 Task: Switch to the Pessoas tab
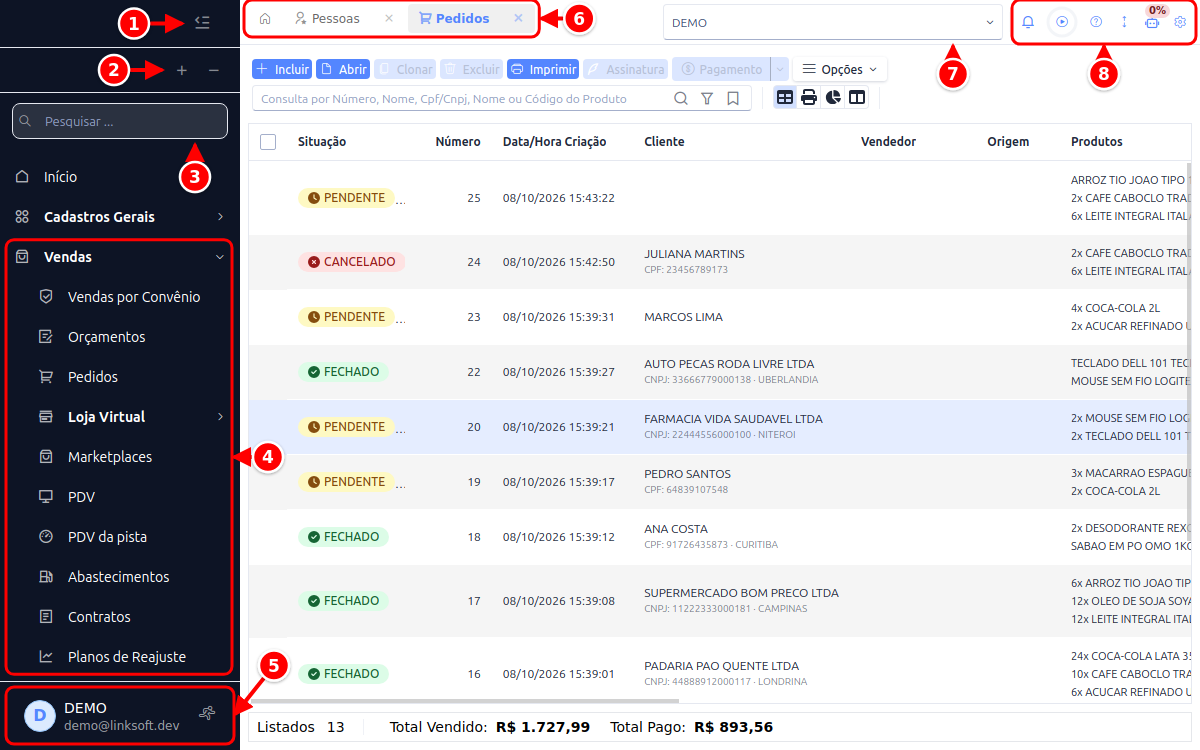pyautogui.click(x=327, y=19)
